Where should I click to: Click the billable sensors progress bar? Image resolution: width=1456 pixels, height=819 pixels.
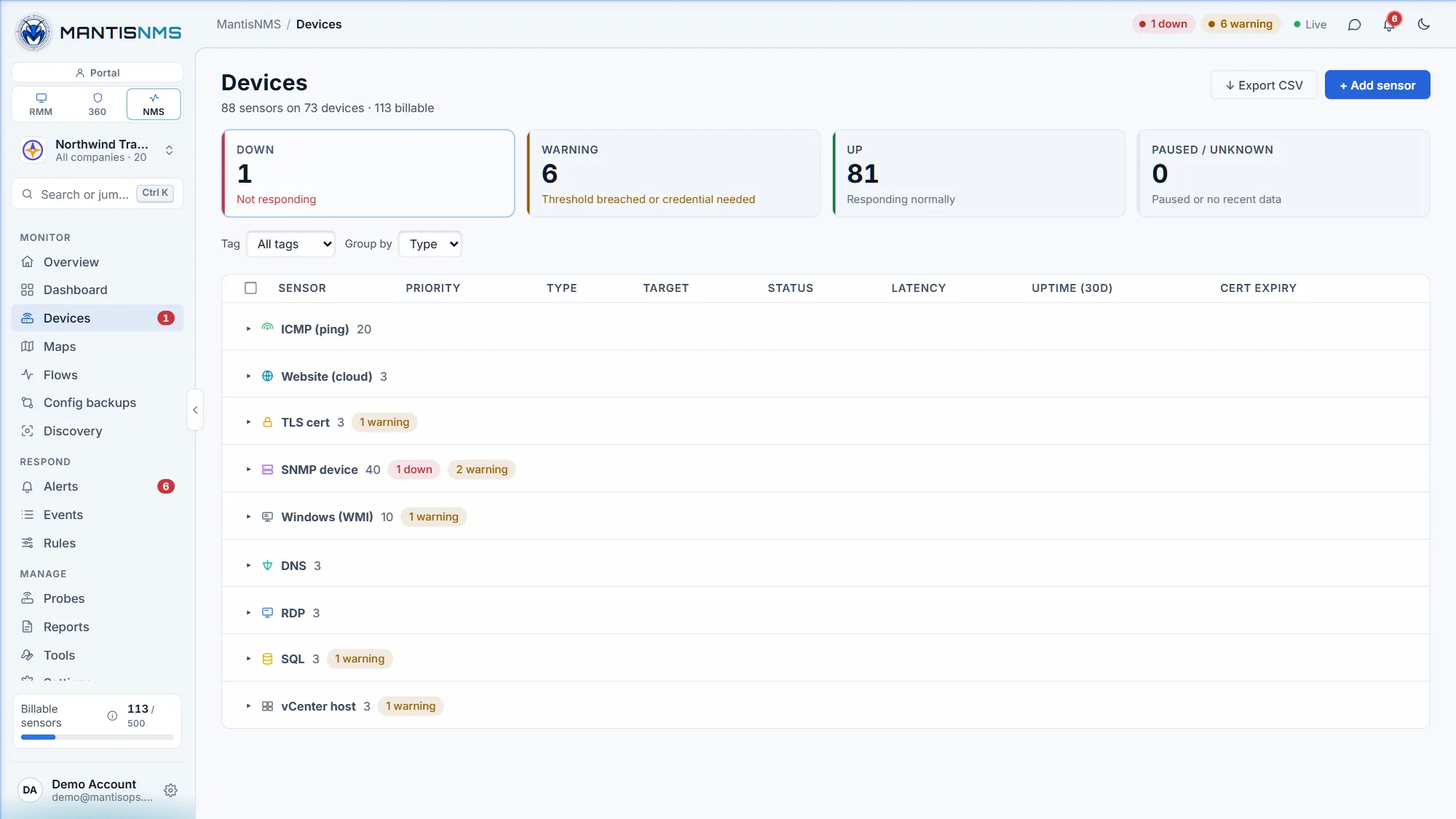[x=97, y=737]
